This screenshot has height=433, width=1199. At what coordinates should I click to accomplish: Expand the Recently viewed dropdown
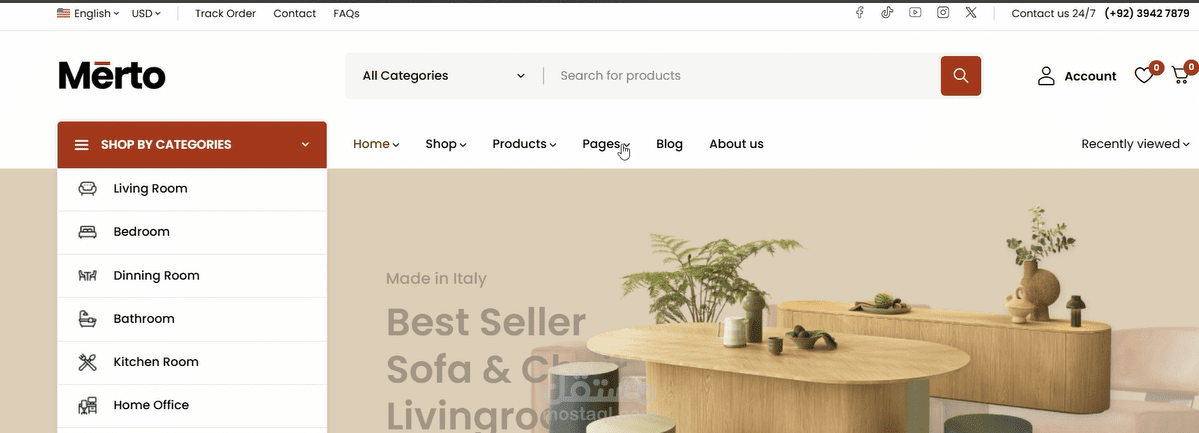[1136, 144]
